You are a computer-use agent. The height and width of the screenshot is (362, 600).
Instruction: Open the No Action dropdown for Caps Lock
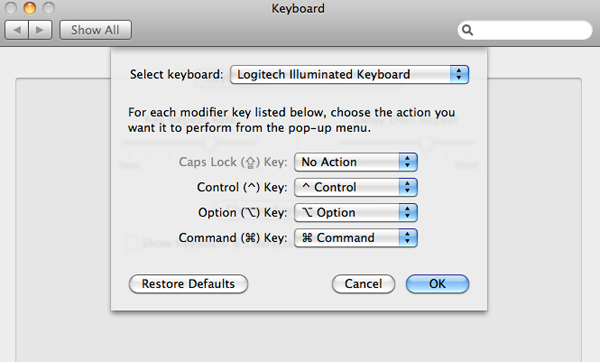[355, 162]
